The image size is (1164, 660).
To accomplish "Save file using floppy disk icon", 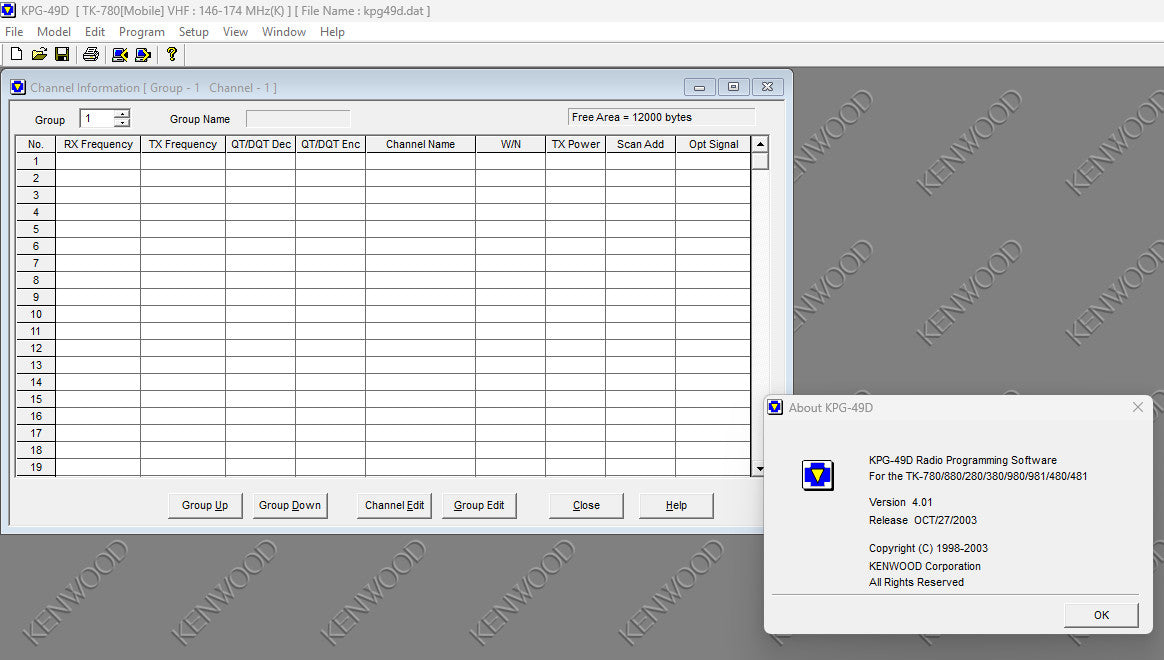I will [x=62, y=54].
